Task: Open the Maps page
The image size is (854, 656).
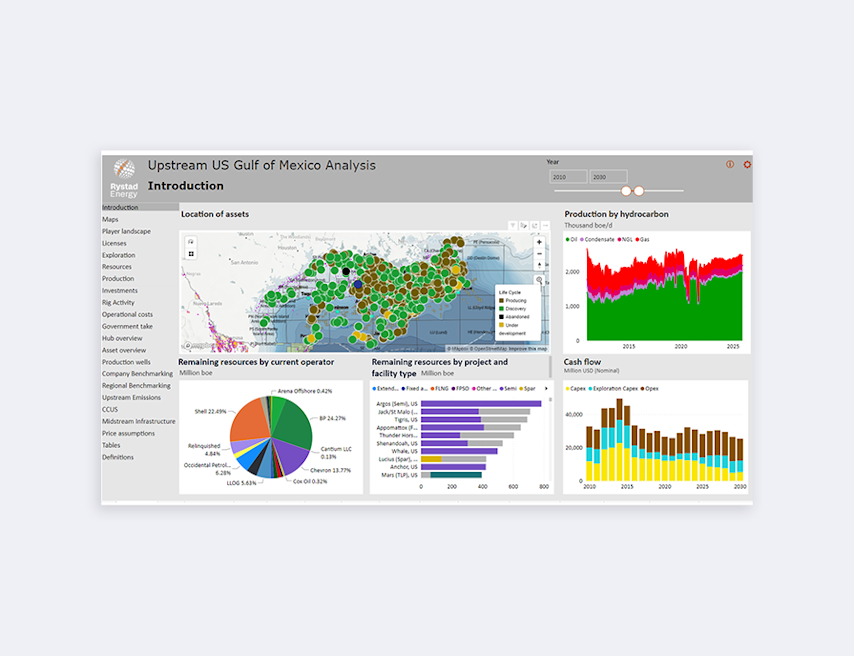Action: [x=110, y=220]
